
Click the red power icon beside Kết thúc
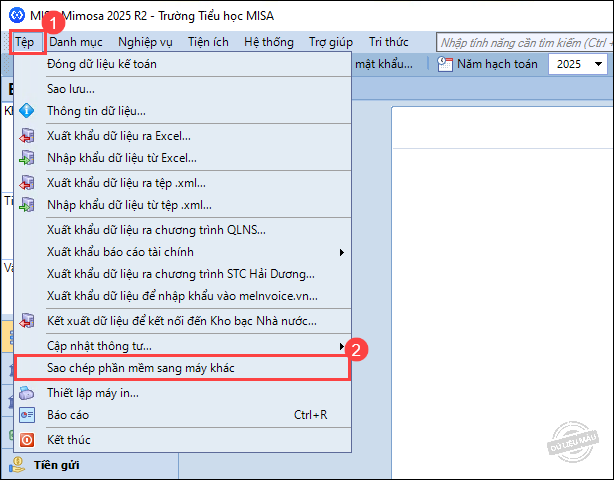pyautogui.click(x=27, y=440)
